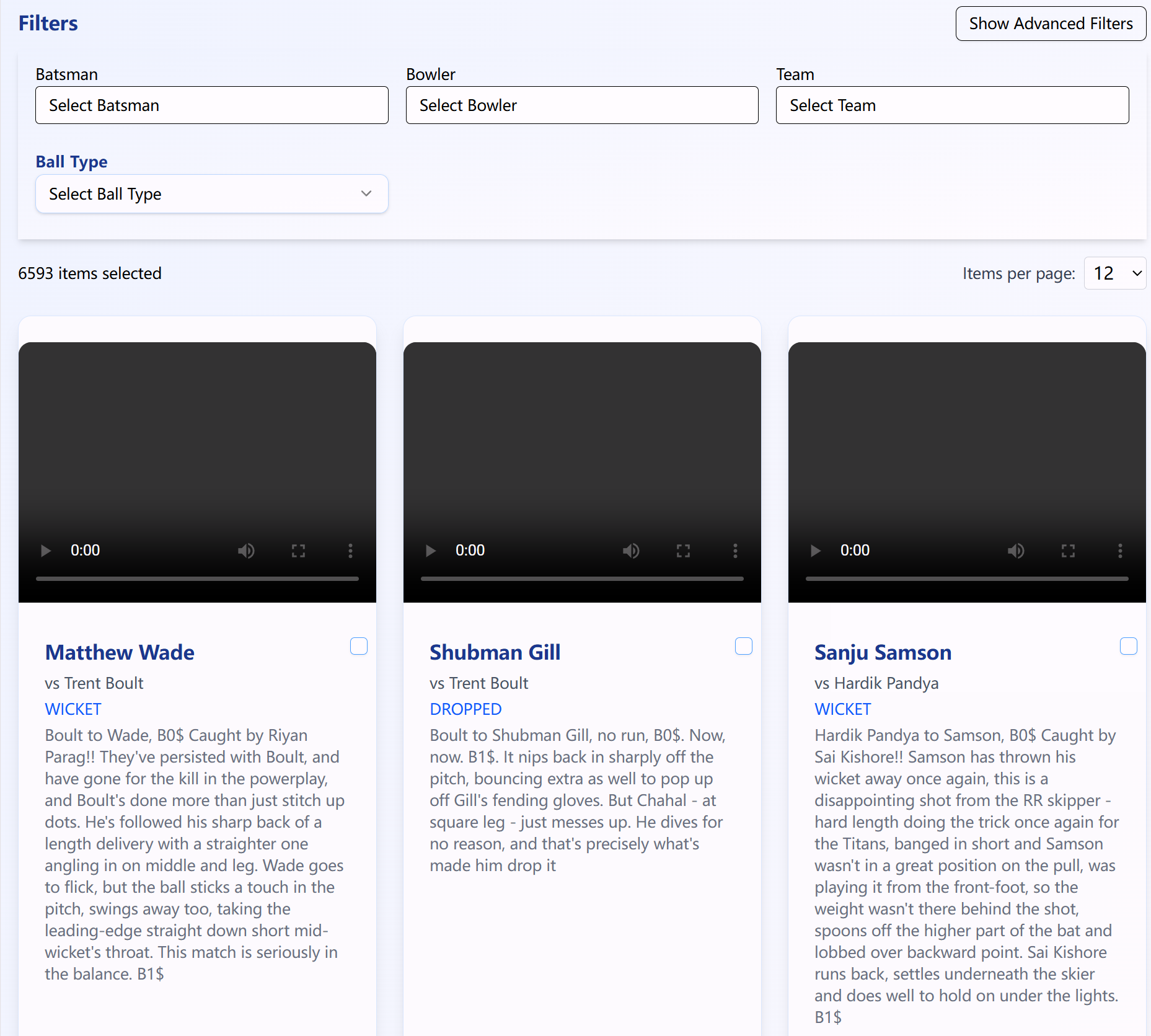The width and height of the screenshot is (1151, 1036).
Task: Open more options on Sanju Samson video
Action: pyautogui.click(x=1120, y=551)
